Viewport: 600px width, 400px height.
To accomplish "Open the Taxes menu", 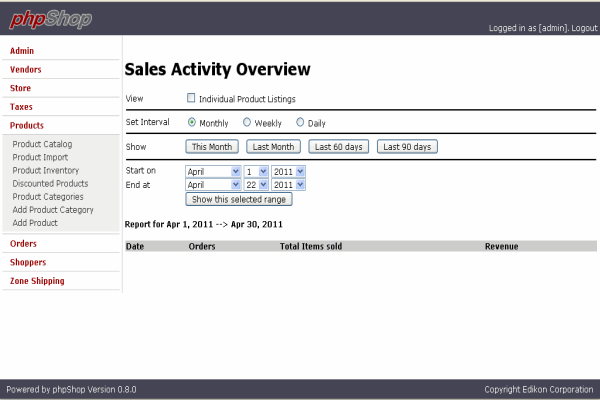I will (21, 107).
